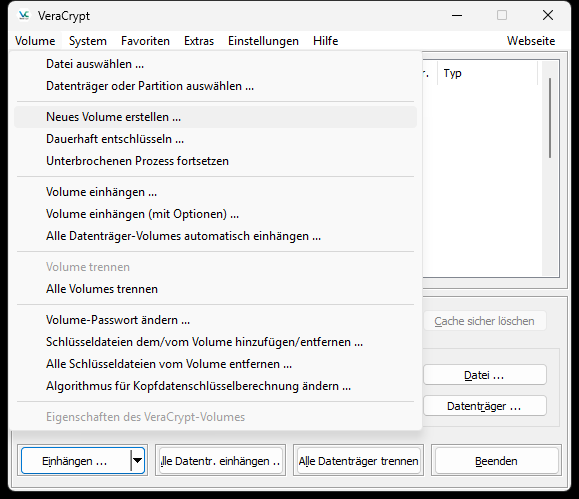
Task: Click the Typ column header
Action: [x=487, y=73]
